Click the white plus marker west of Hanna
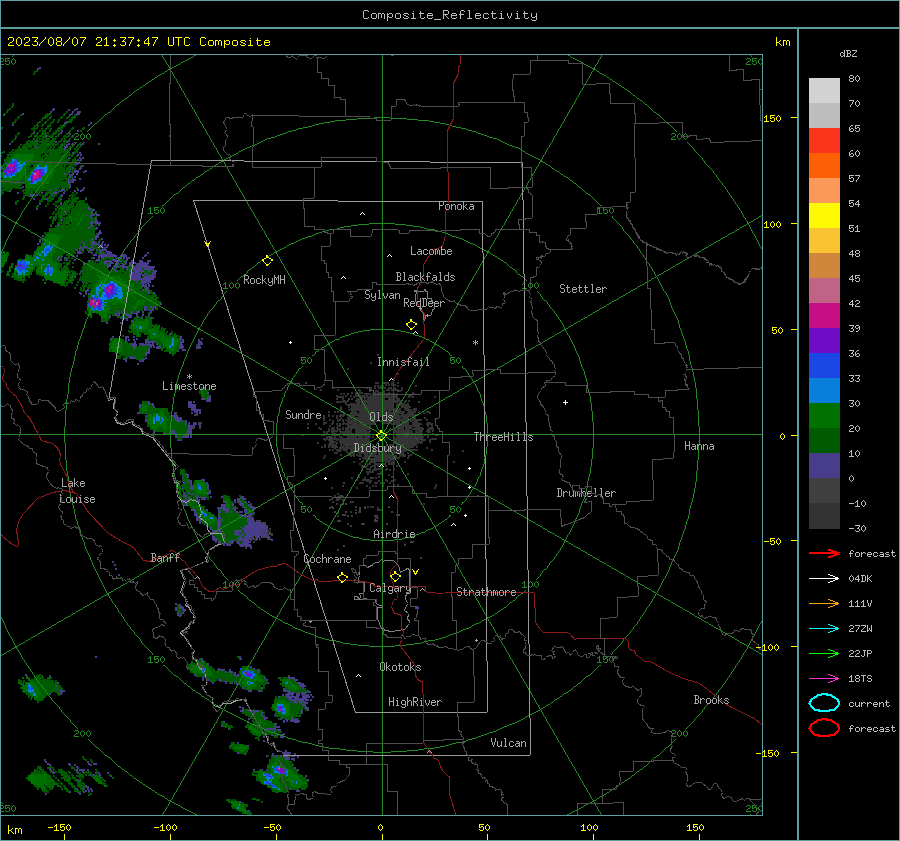 pyautogui.click(x=565, y=402)
